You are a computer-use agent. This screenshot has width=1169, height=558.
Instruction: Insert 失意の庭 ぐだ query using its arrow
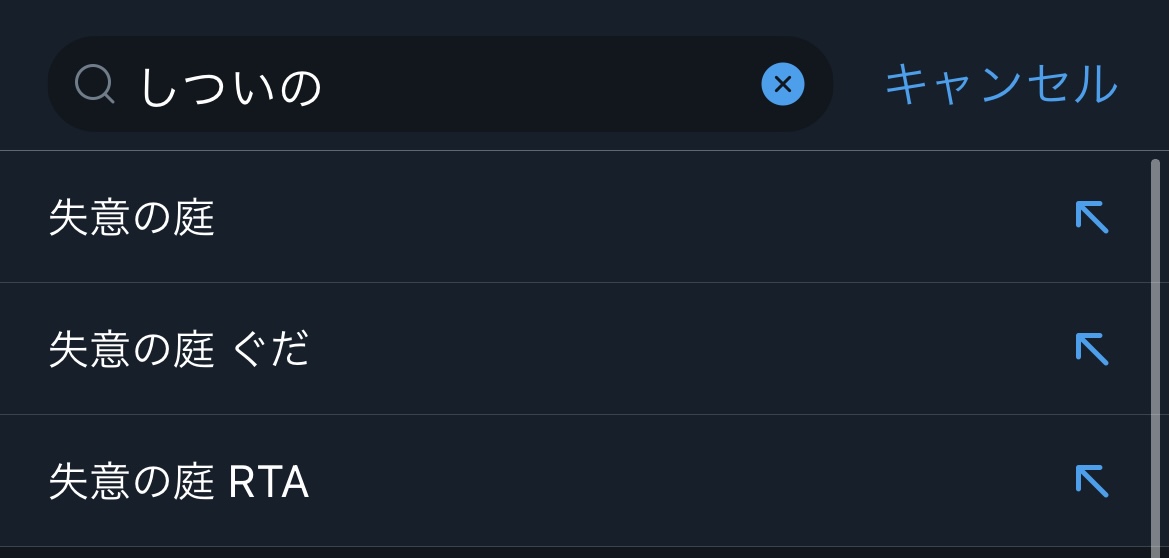point(1091,349)
